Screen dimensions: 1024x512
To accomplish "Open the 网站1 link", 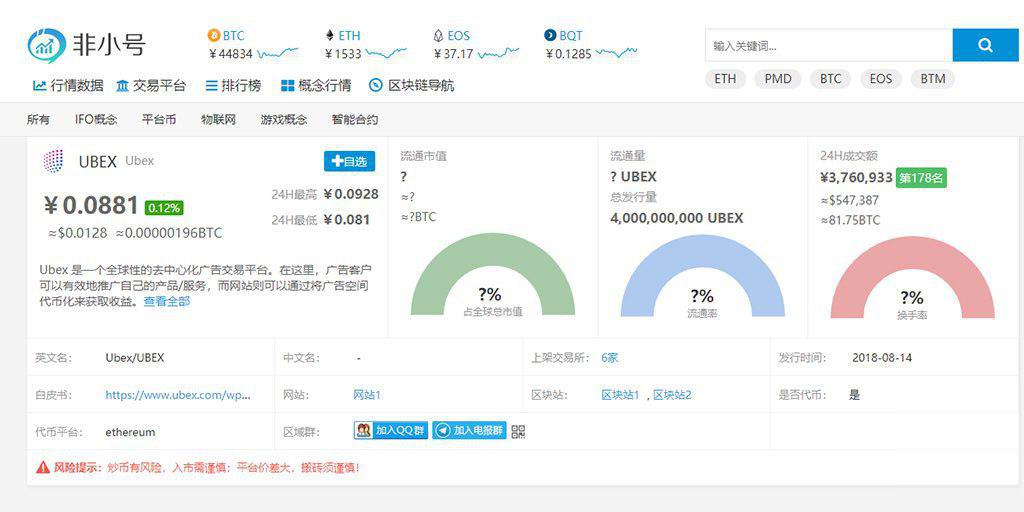I will [x=366, y=394].
